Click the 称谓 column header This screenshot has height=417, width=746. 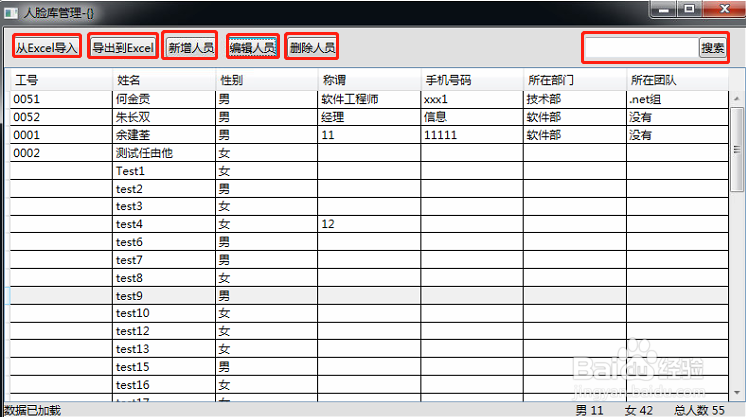click(x=369, y=80)
